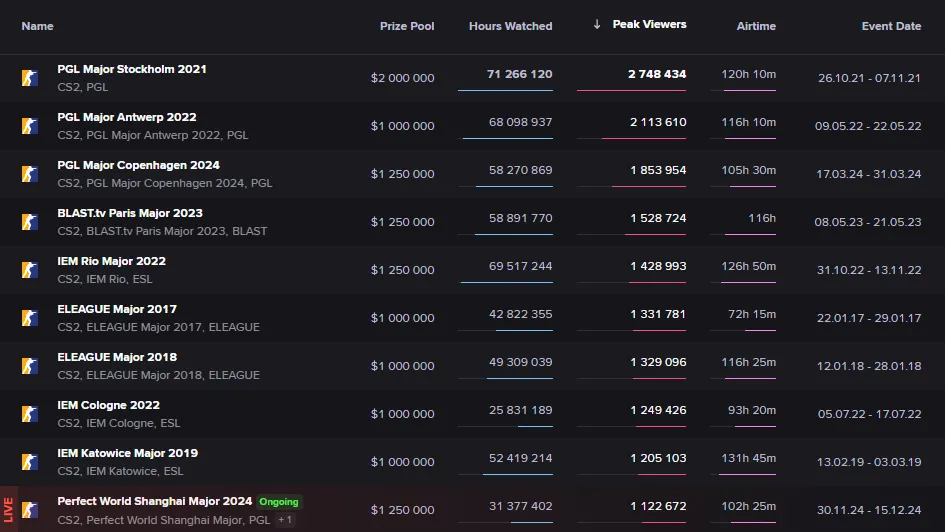Image resolution: width=945 pixels, height=532 pixels.
Task: Click CS2 game icon for IEM Rio Major 2022
Action: [x=30, y=270]
